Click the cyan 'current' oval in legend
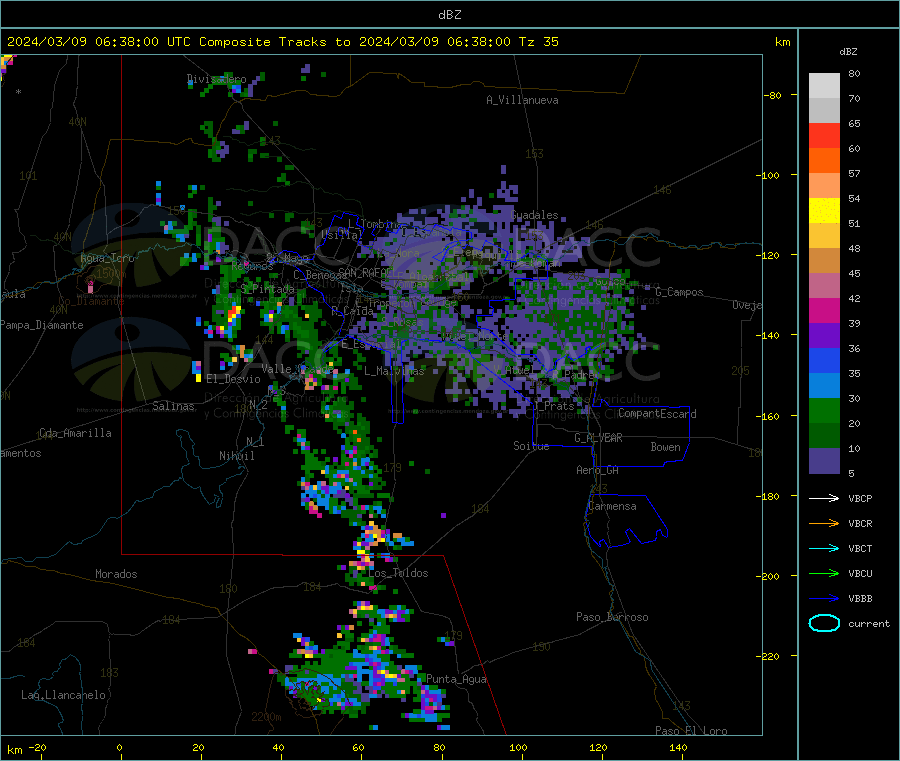This screenshot has height=761, width=900. (824, 623)
